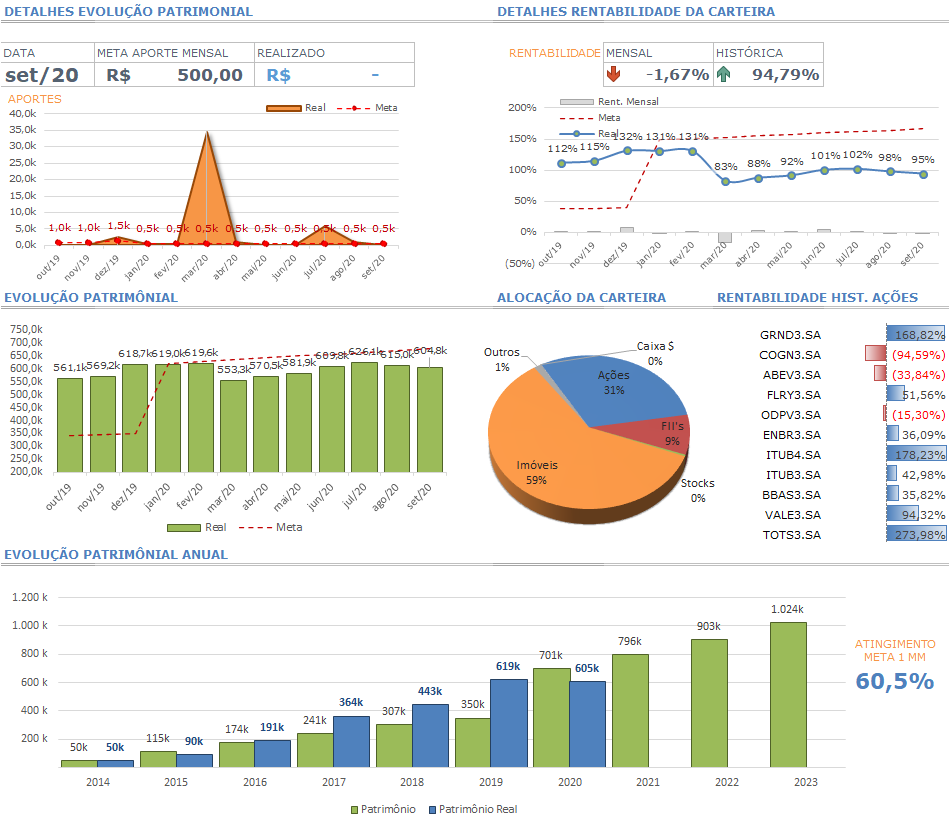The height and width of the screenshot is (826, 949).
Task: Select the COGN3.SA ticker row
Action: pos(790,355)
